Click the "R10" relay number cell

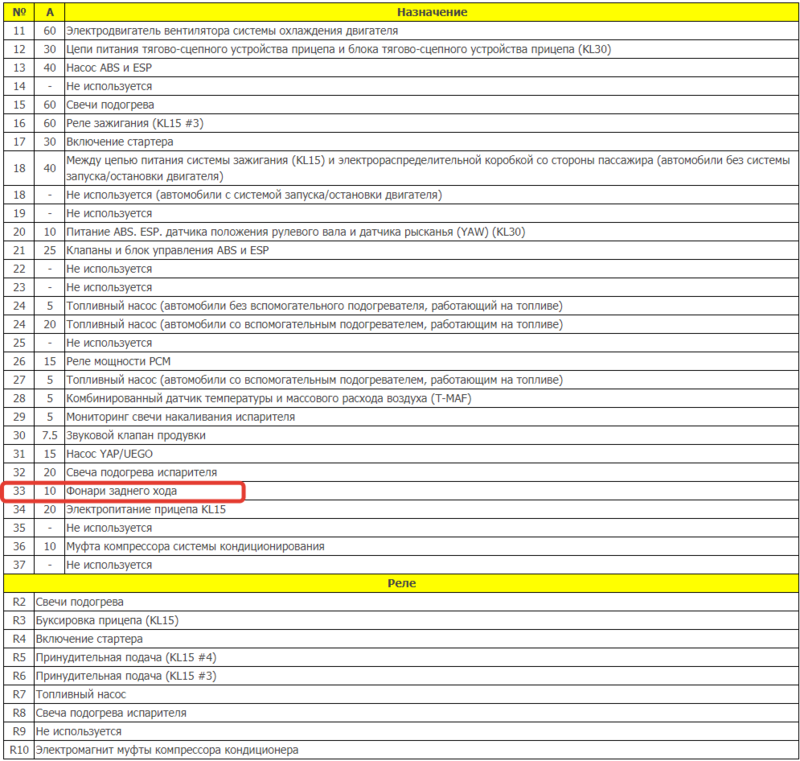(18, 749)
